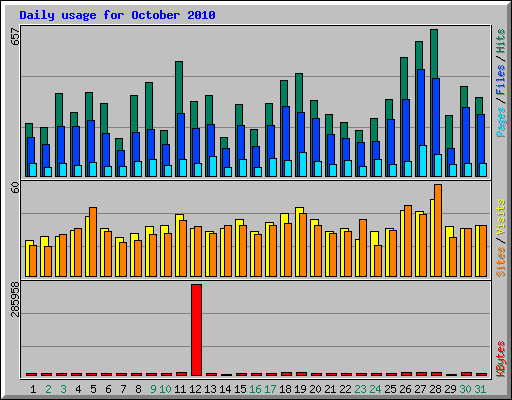Click the 'Daily usage for October 2010' title
This screenshot has width=512, height=400.
click(117, 15)
